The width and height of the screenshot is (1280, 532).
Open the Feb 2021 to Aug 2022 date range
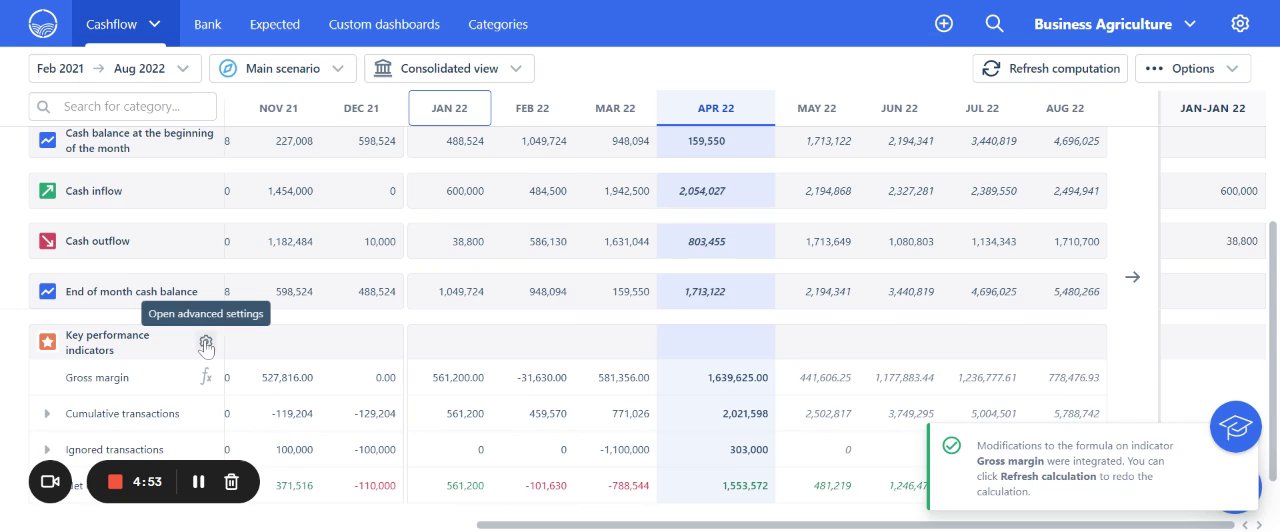pos(112,68)
